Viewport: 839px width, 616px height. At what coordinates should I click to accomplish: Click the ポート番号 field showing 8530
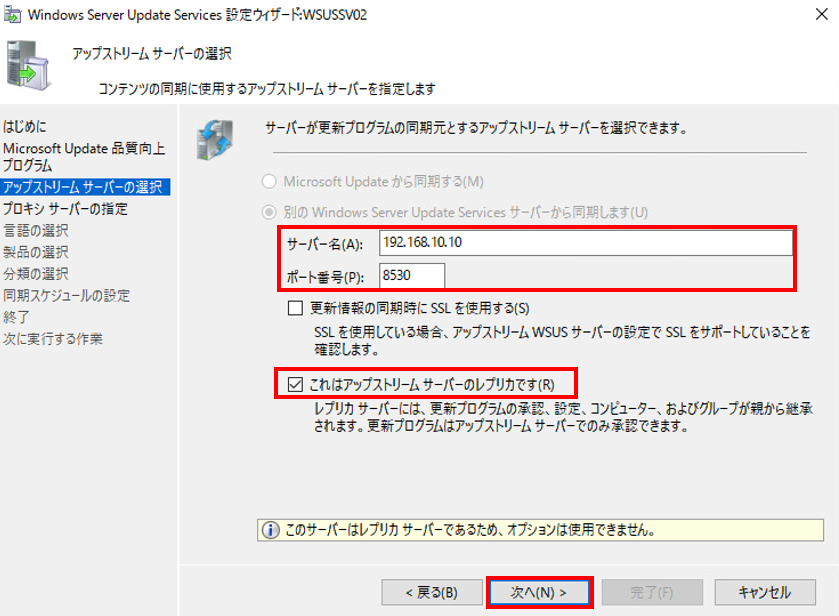pyautogui.click(x=411, y=276)
